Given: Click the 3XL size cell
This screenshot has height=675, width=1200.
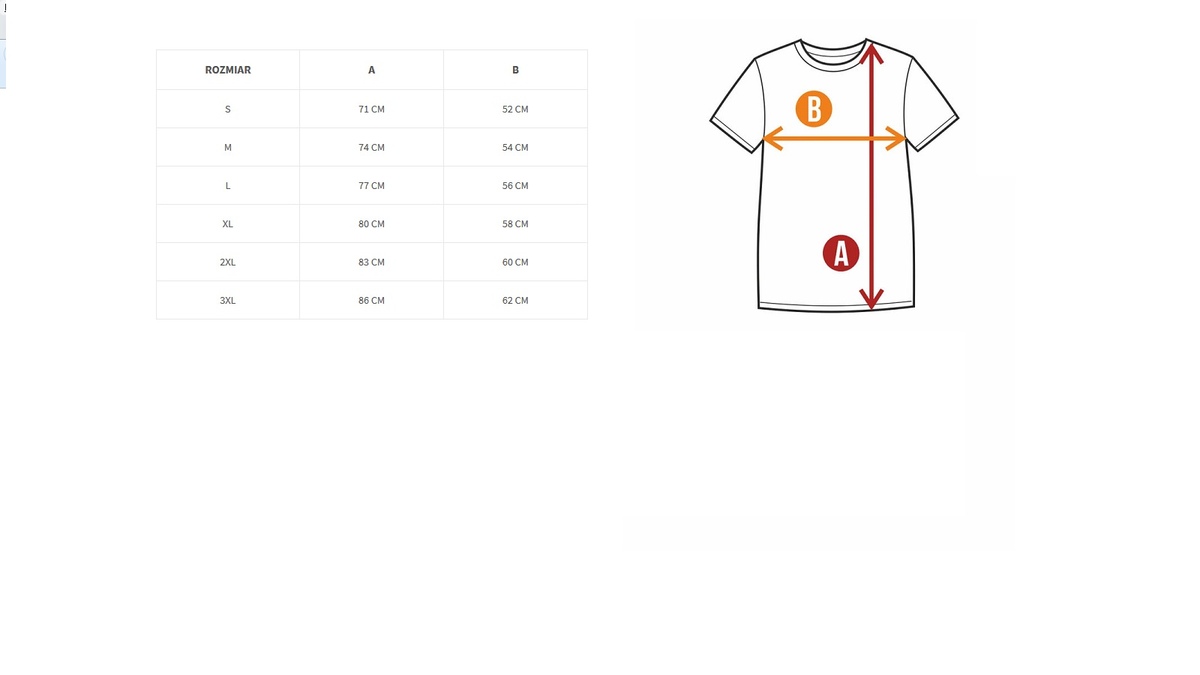Looking at the screenshot, I should click(228, 300).
